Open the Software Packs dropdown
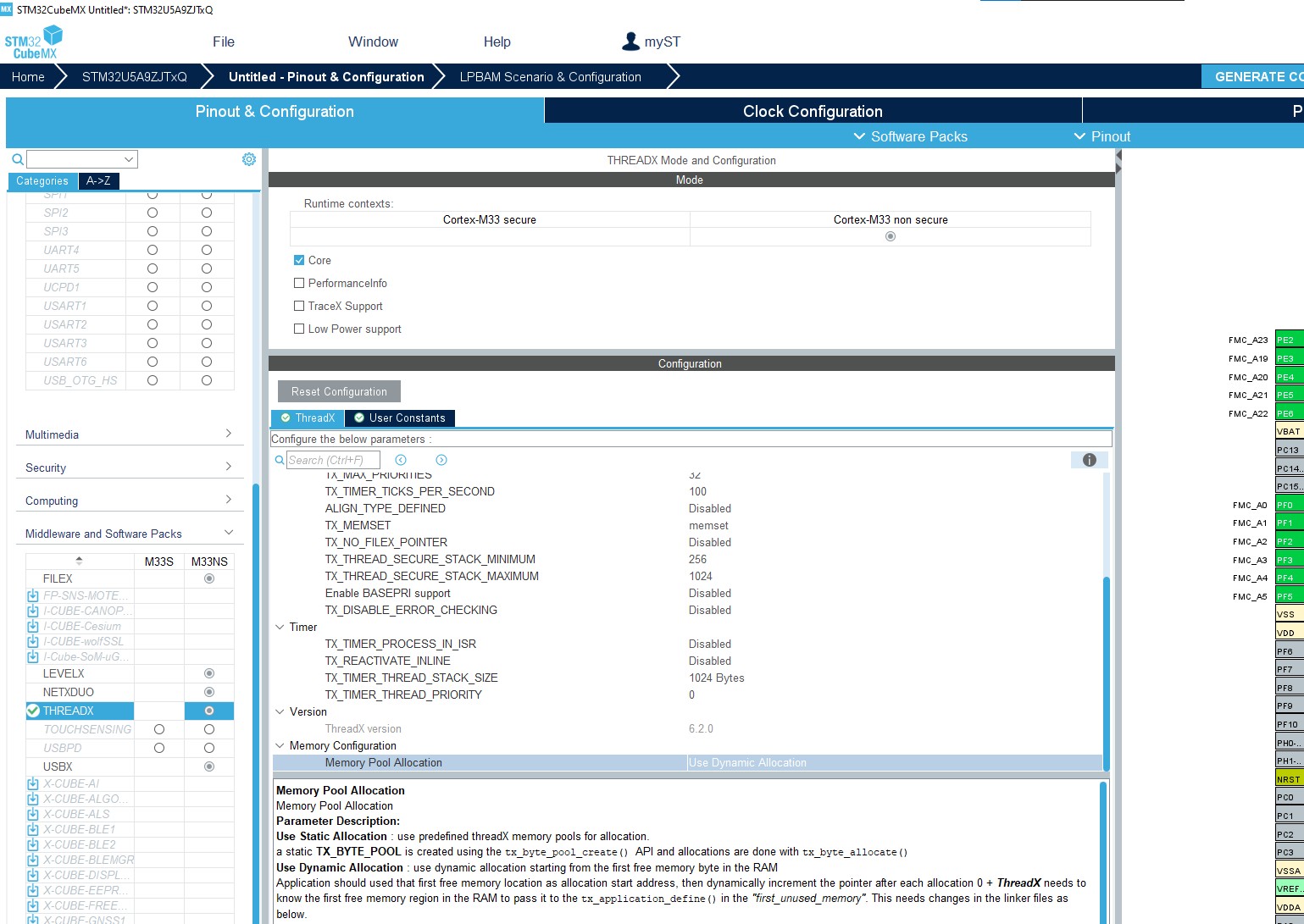The image size is (1304, 924). tap(910, 136)
